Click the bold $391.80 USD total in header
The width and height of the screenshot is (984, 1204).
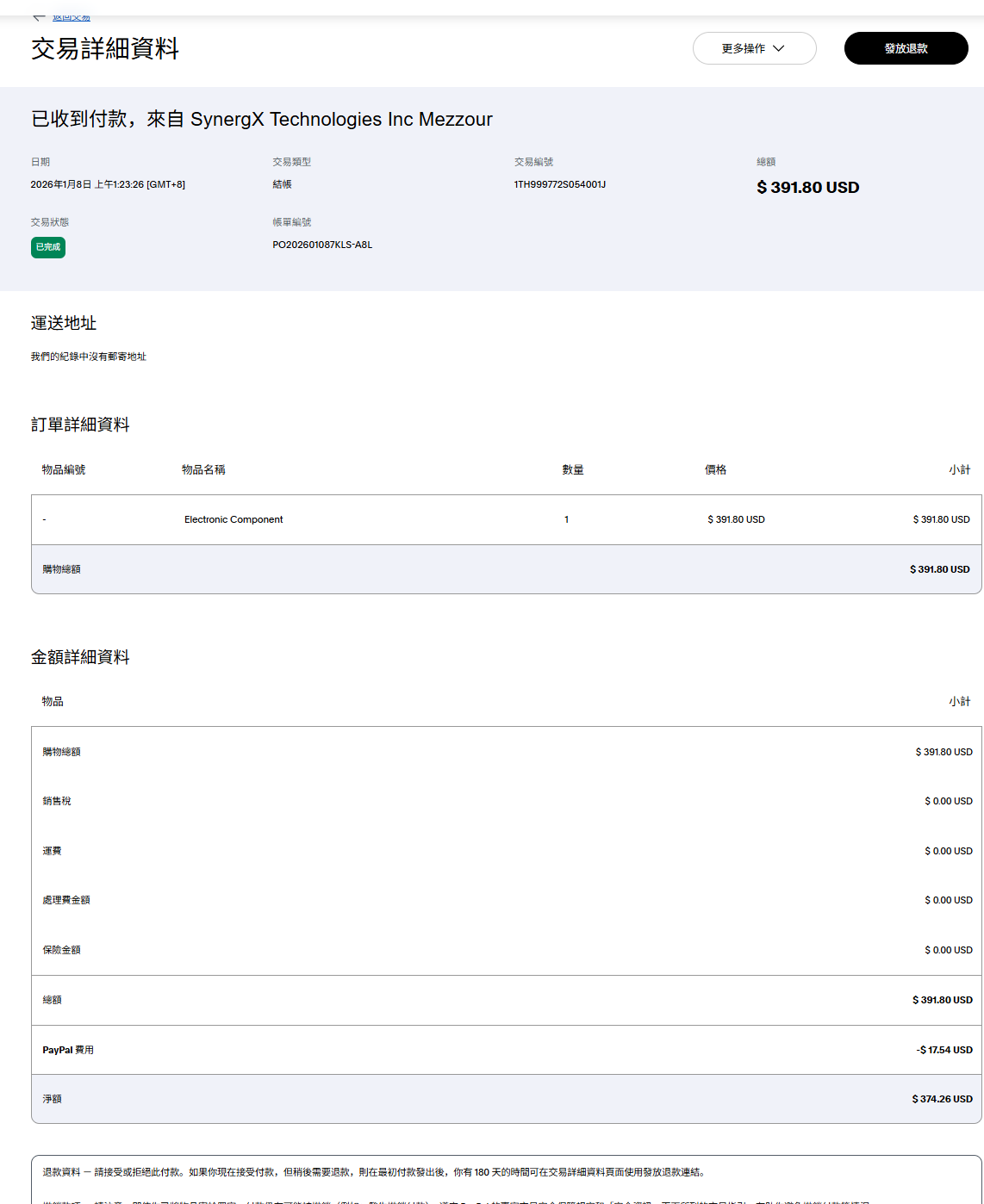click(807, 188)
